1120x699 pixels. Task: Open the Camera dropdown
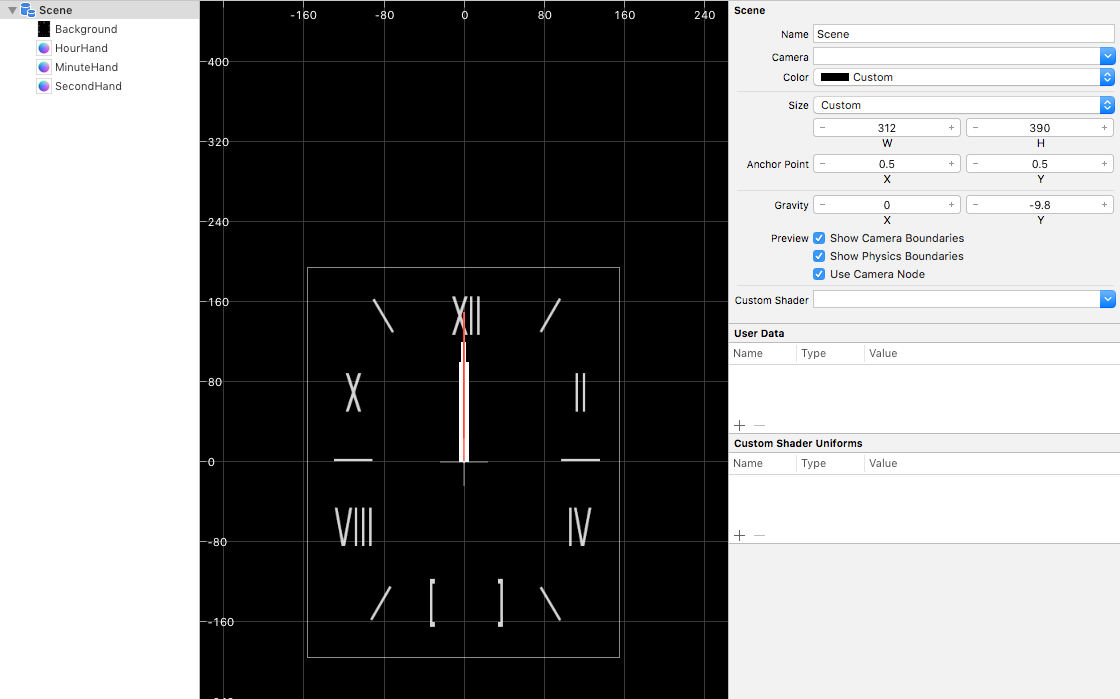point(1107,56)
